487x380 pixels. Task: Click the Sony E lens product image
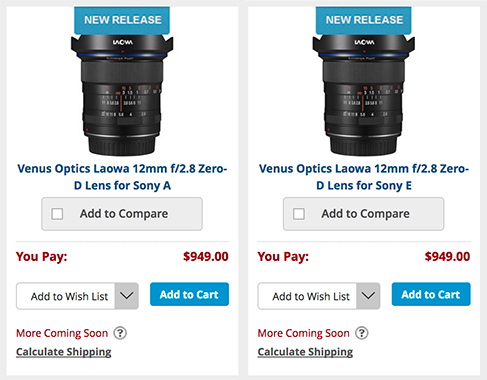coord(364,95)
